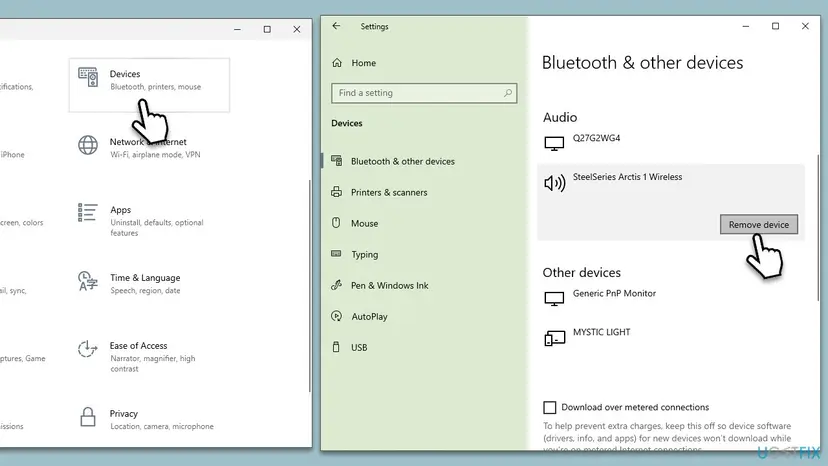Click the Bluetooth & other devices sidebar icon
The height and width of the screenshot is (466, 828).
tap(337, 161)
